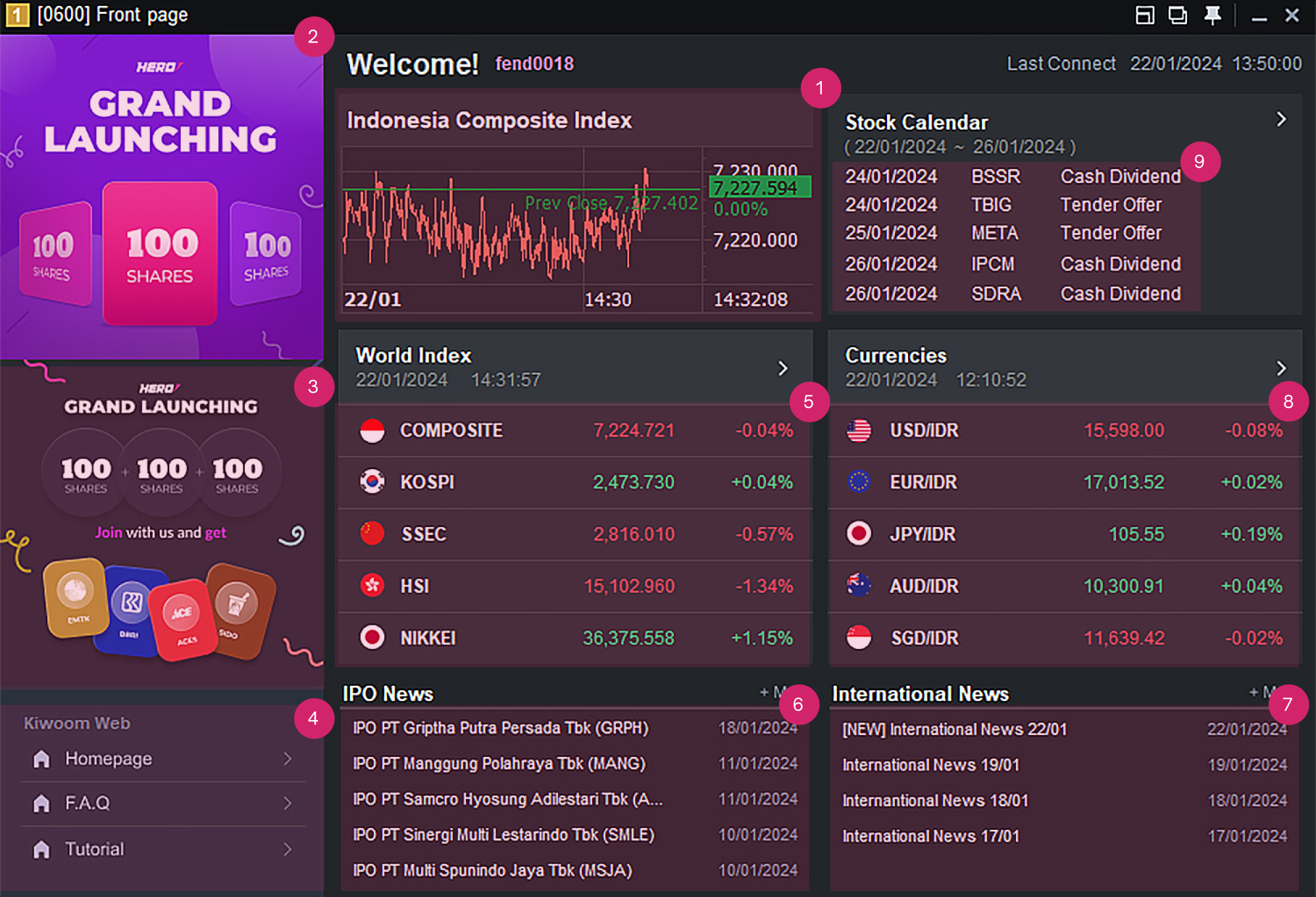
Task: Expand the Currencies panel using its arrow
Action: pos(1281,369)
